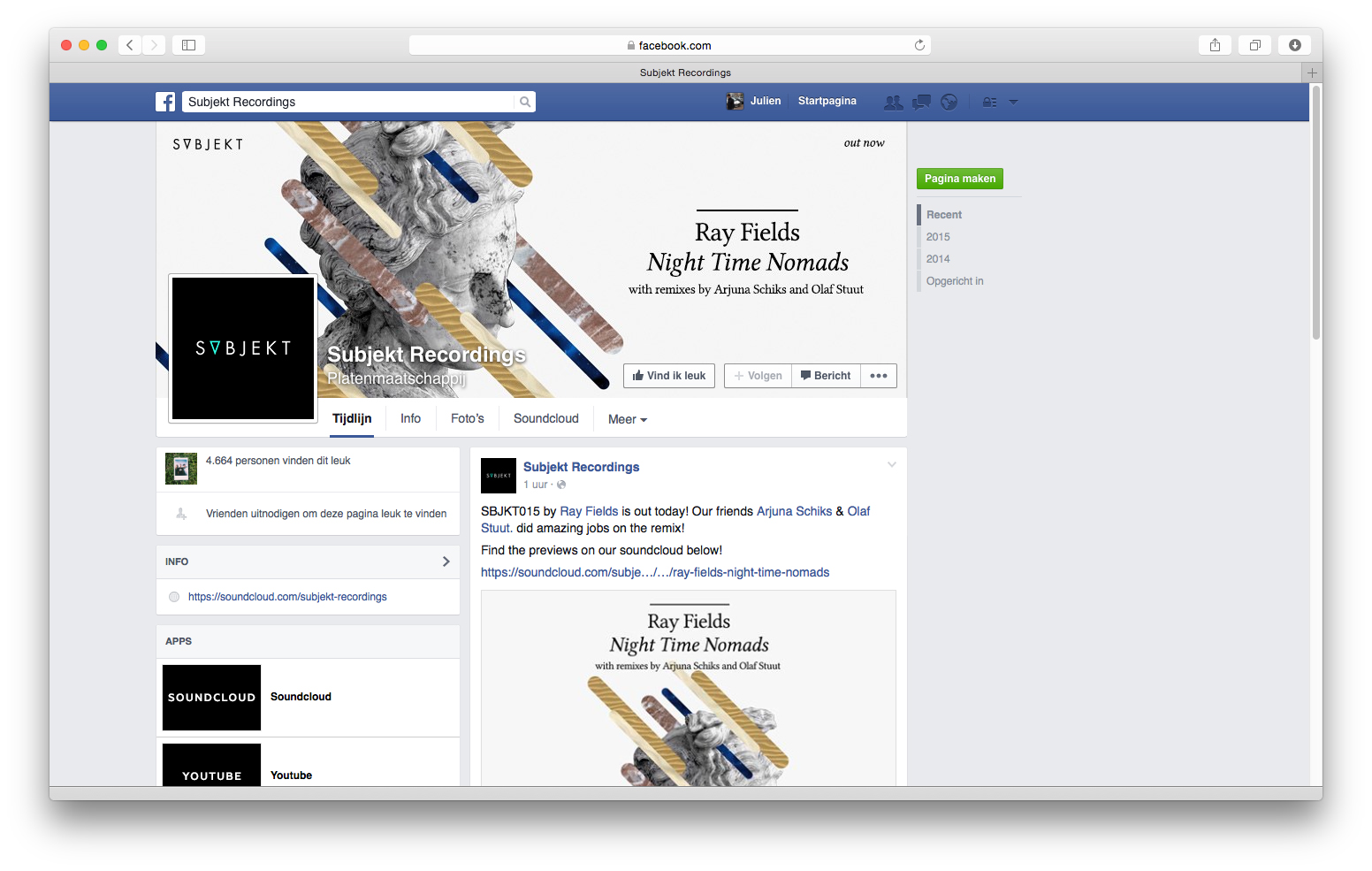Open the Soundcloud tab
This screenshot has width=1372, height=871.
click(546, 419)
